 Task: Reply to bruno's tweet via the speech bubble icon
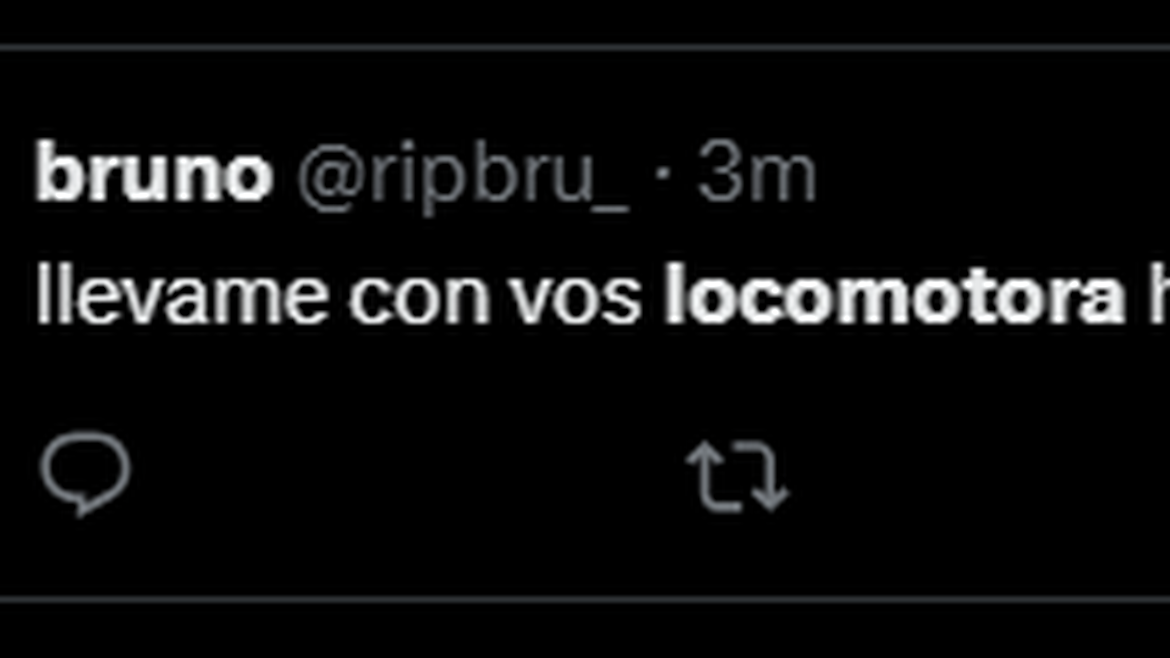click(x=85, y=473)
